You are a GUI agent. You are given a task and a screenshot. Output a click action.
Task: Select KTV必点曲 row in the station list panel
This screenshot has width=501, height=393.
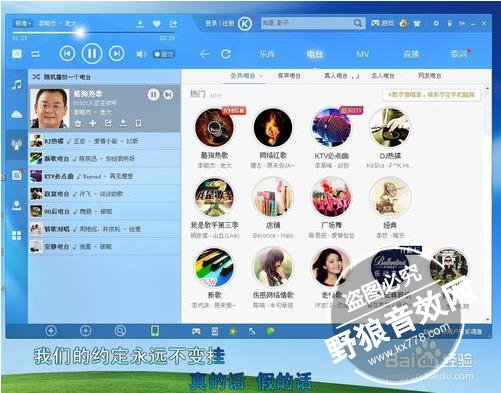[104, 176]
